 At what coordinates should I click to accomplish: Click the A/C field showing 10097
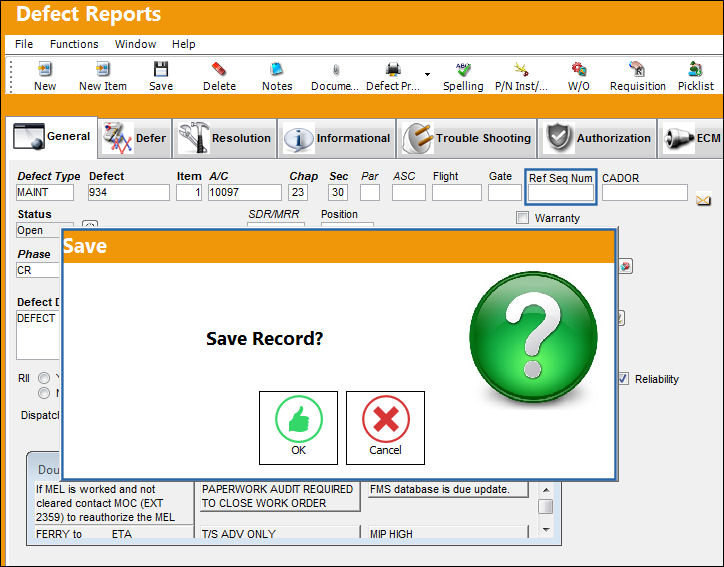coord(245,193)
